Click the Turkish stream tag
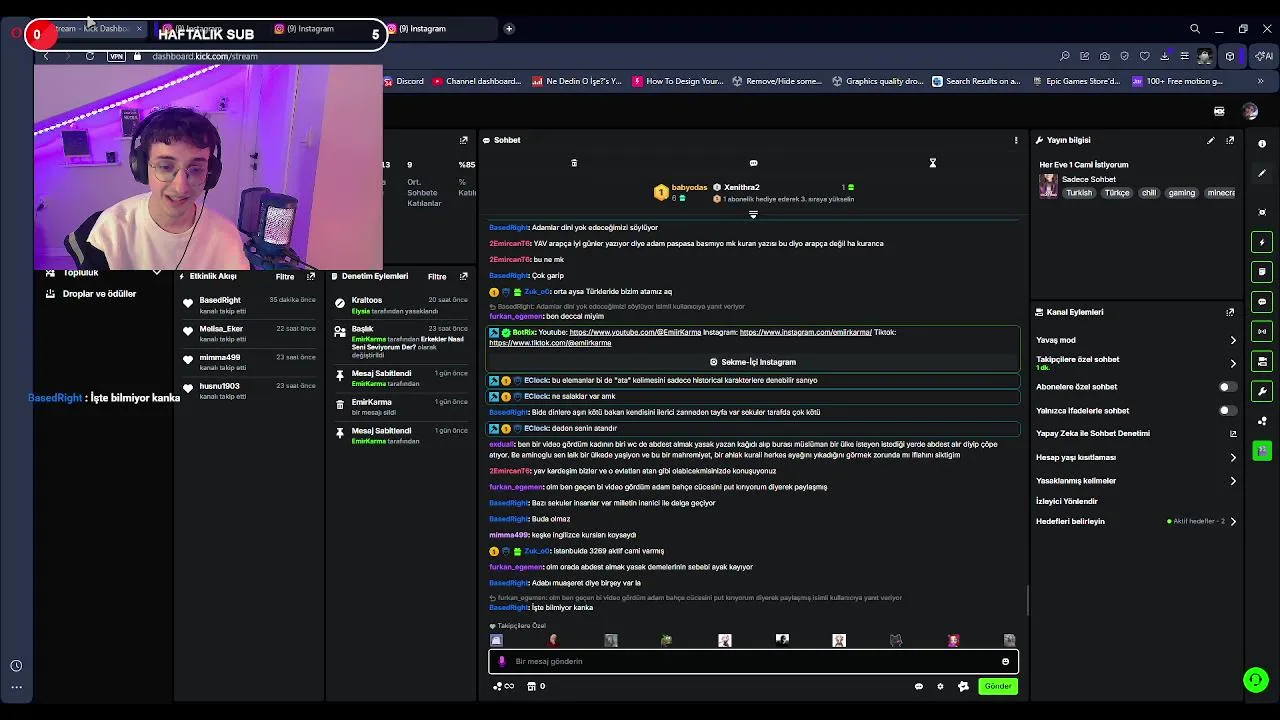1280x720 pixels. (1079, 193)
